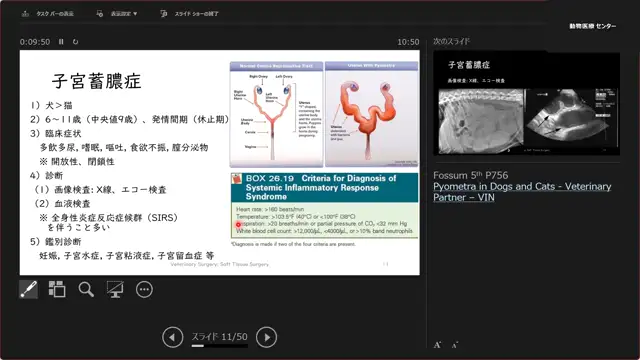Click the normal canine reproductive tract diagram
Viewport: 640px width, 360px height.
pos(276,114)
